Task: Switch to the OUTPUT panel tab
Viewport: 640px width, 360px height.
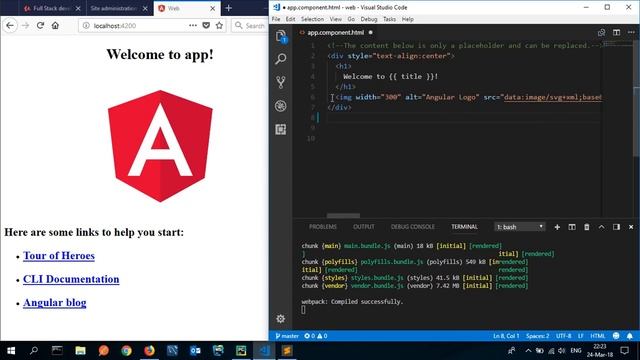Action: (364, 227)
